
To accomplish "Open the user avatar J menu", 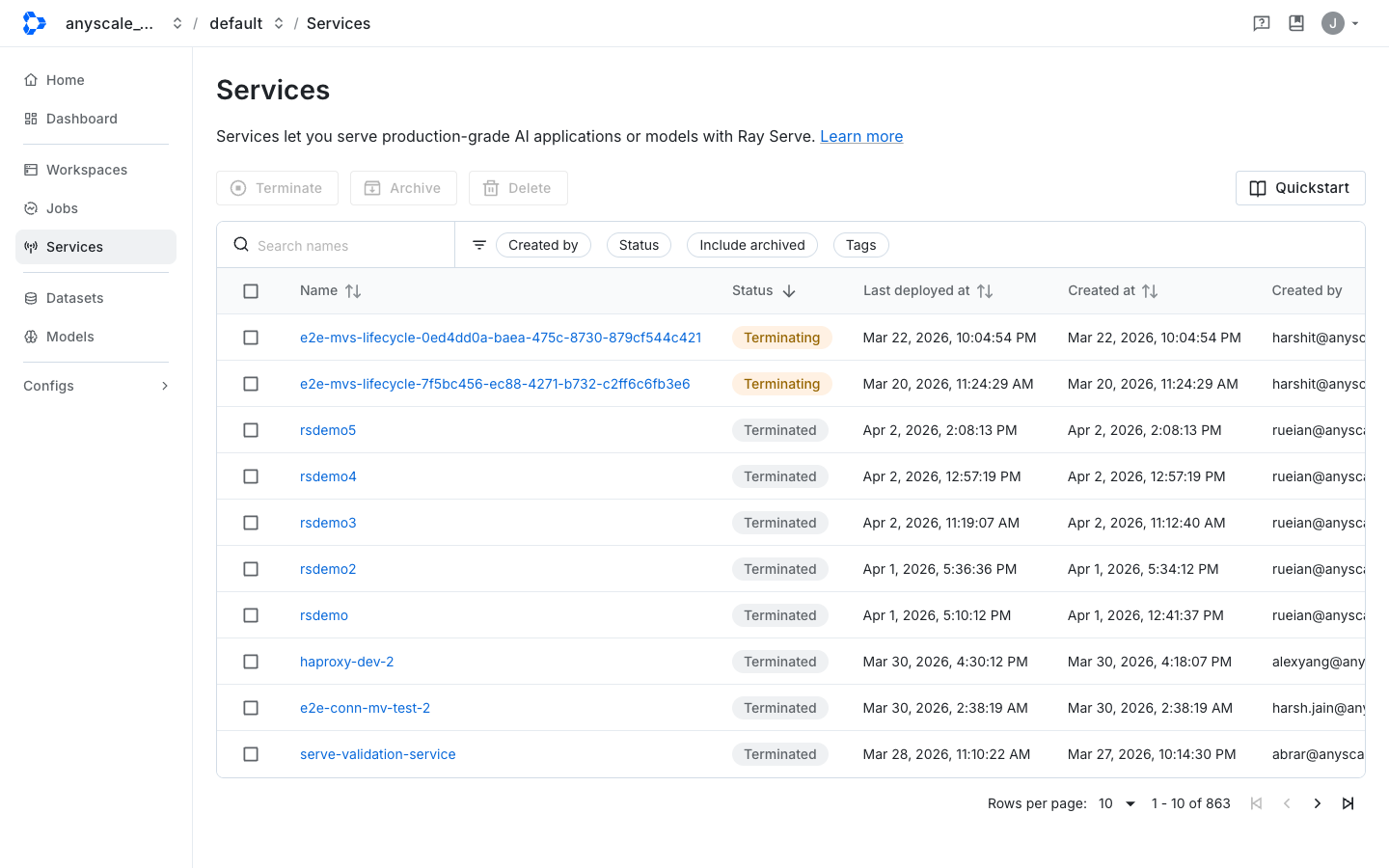I will [x=1341, y=23].
